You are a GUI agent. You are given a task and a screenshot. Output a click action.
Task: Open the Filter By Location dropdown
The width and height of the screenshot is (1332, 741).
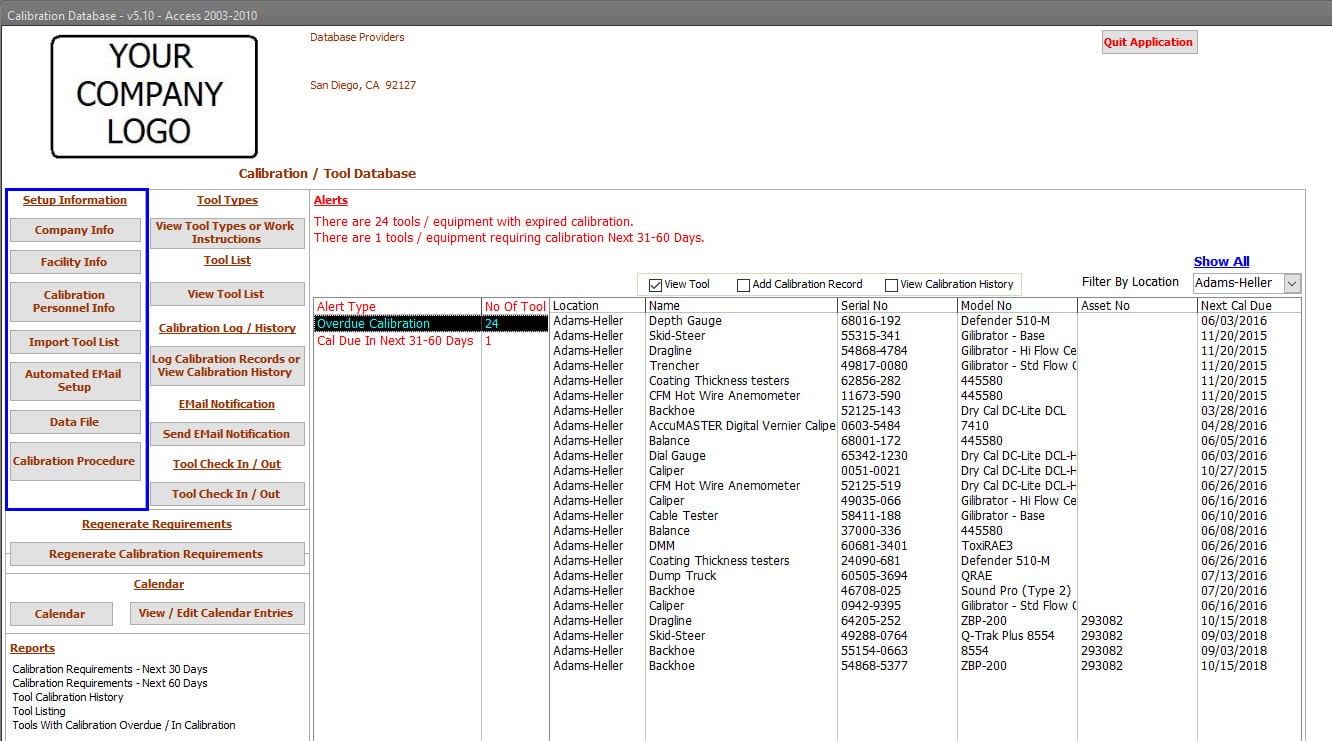coord(1292,283)
